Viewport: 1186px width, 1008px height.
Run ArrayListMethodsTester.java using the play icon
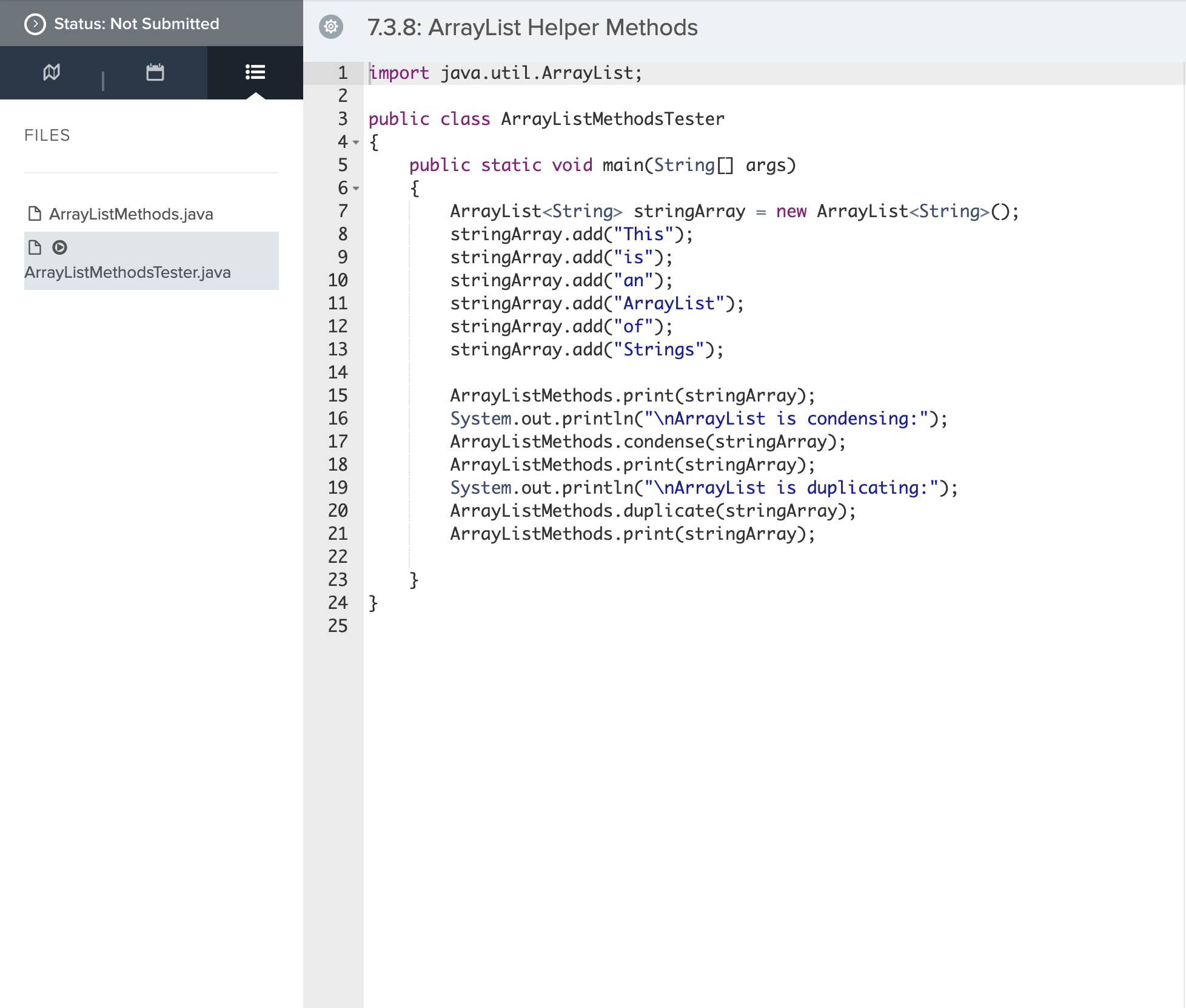tap(59, 247)
